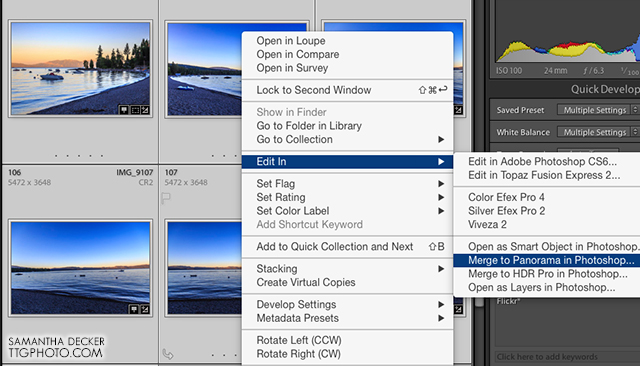Click the develop adjustments badge on the sunset trees thumbnail
Viewport: 640px width, 366px height.
pos(145,110)
